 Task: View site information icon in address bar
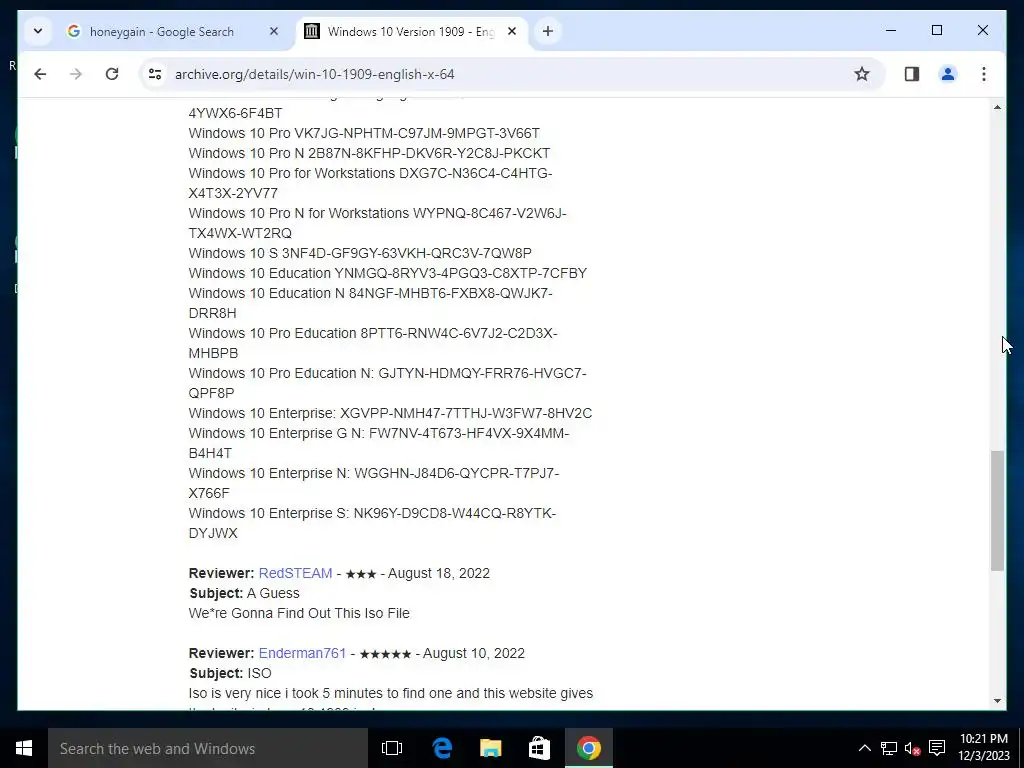pos(155,74)
